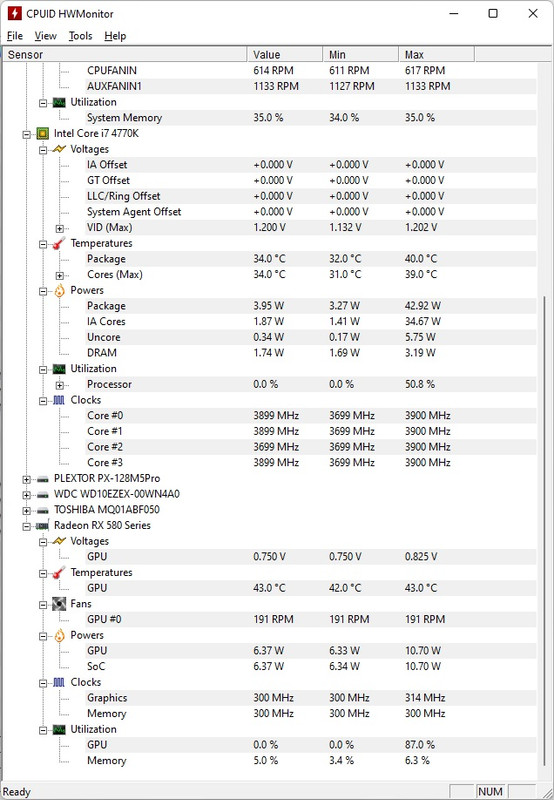The image size is (554, 800).
Task: Click the Sensor column header
Action: tap(125, 55)
